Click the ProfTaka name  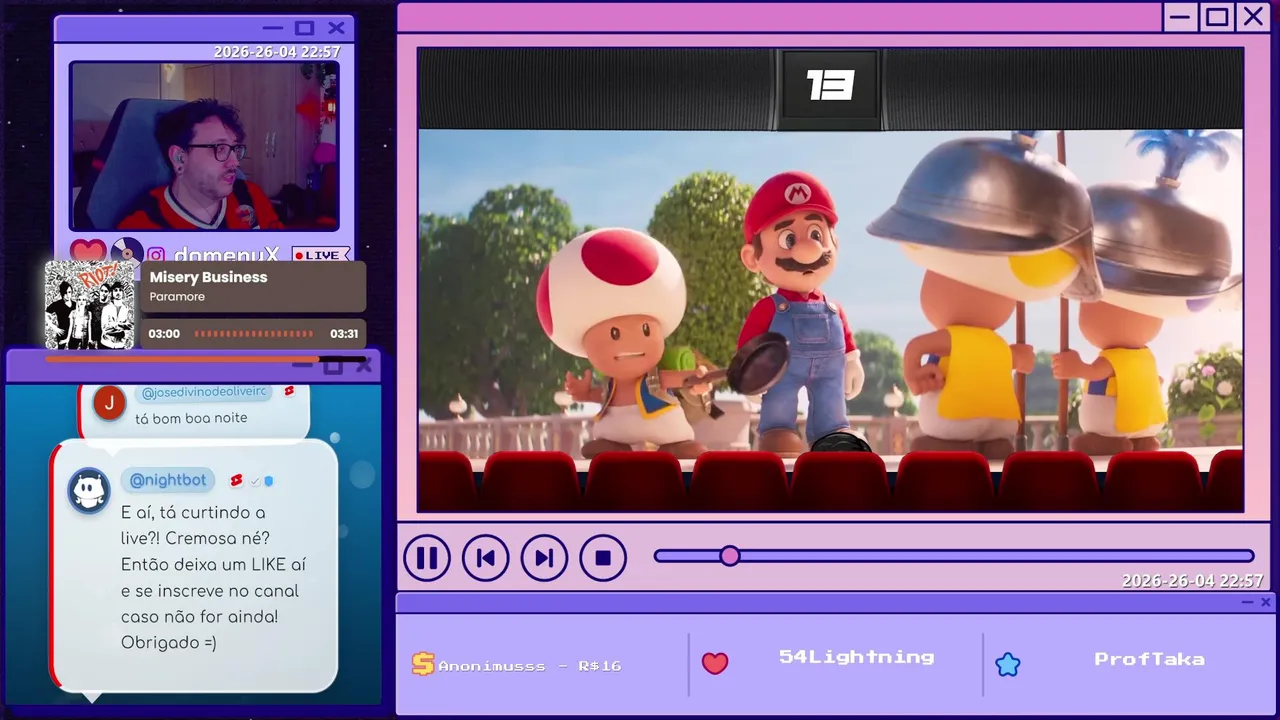[x=1149, y=659]
